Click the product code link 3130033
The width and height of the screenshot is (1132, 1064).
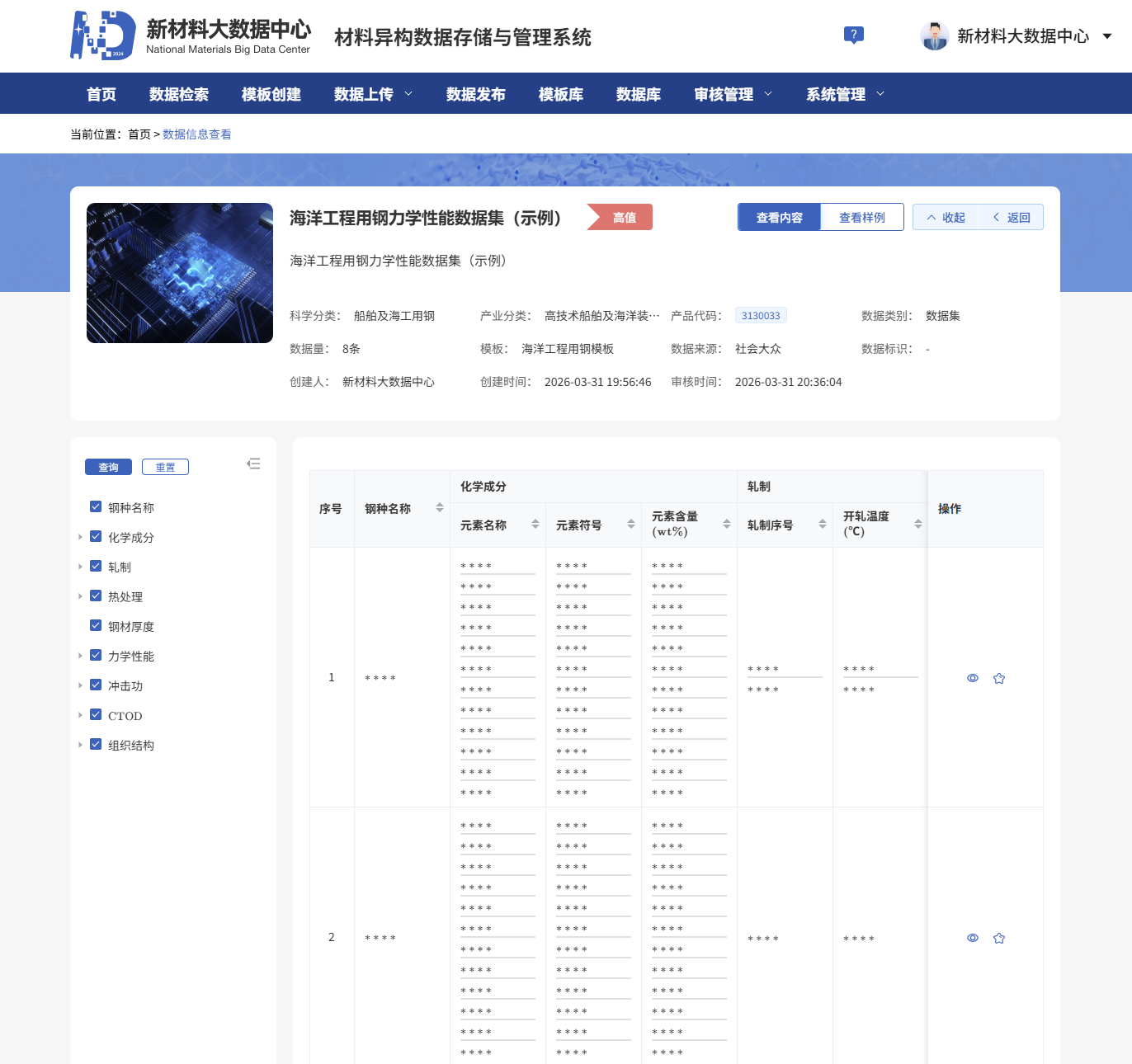click(760, 315)
